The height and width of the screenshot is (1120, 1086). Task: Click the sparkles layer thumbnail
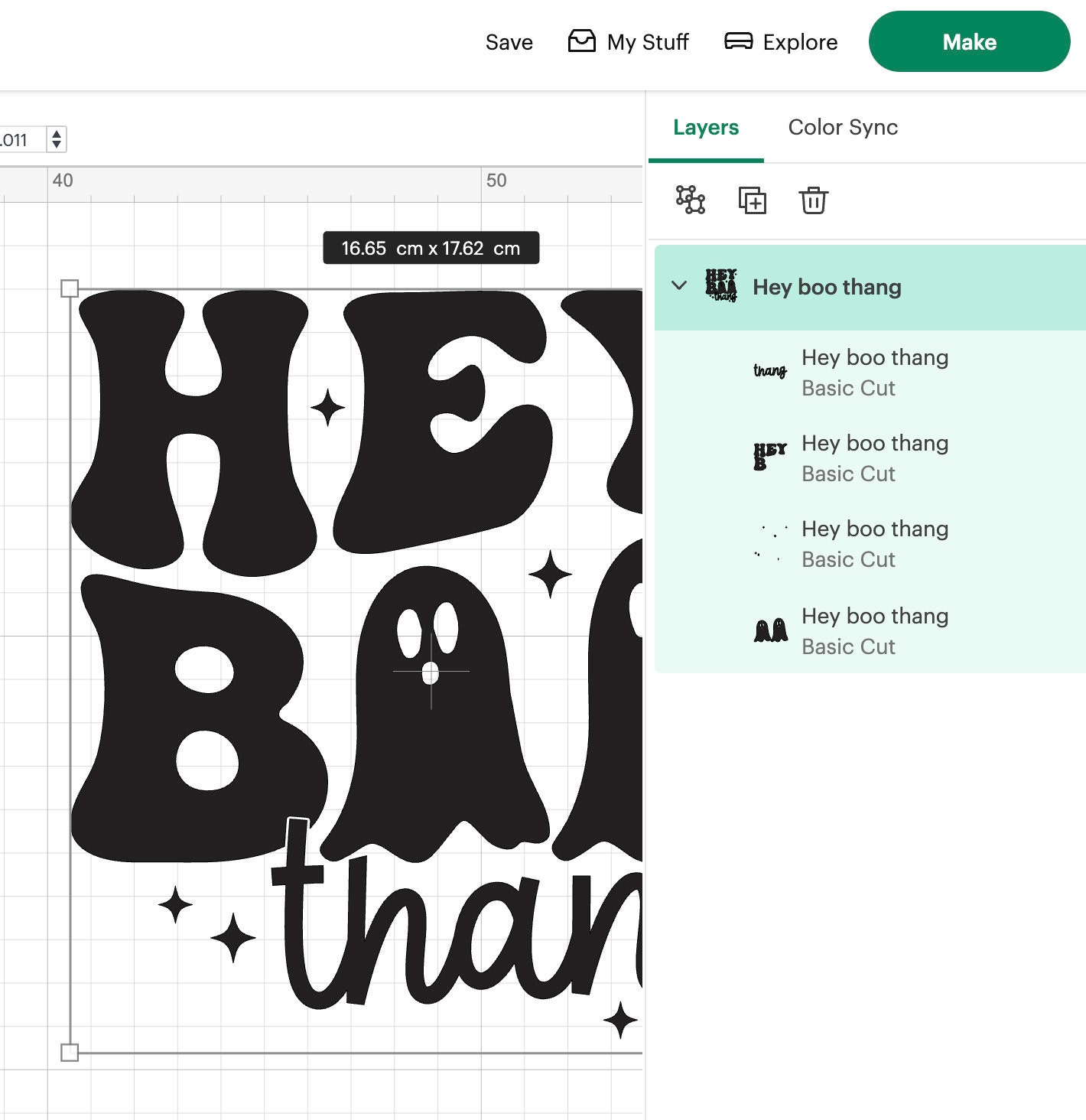coord(771,543)
